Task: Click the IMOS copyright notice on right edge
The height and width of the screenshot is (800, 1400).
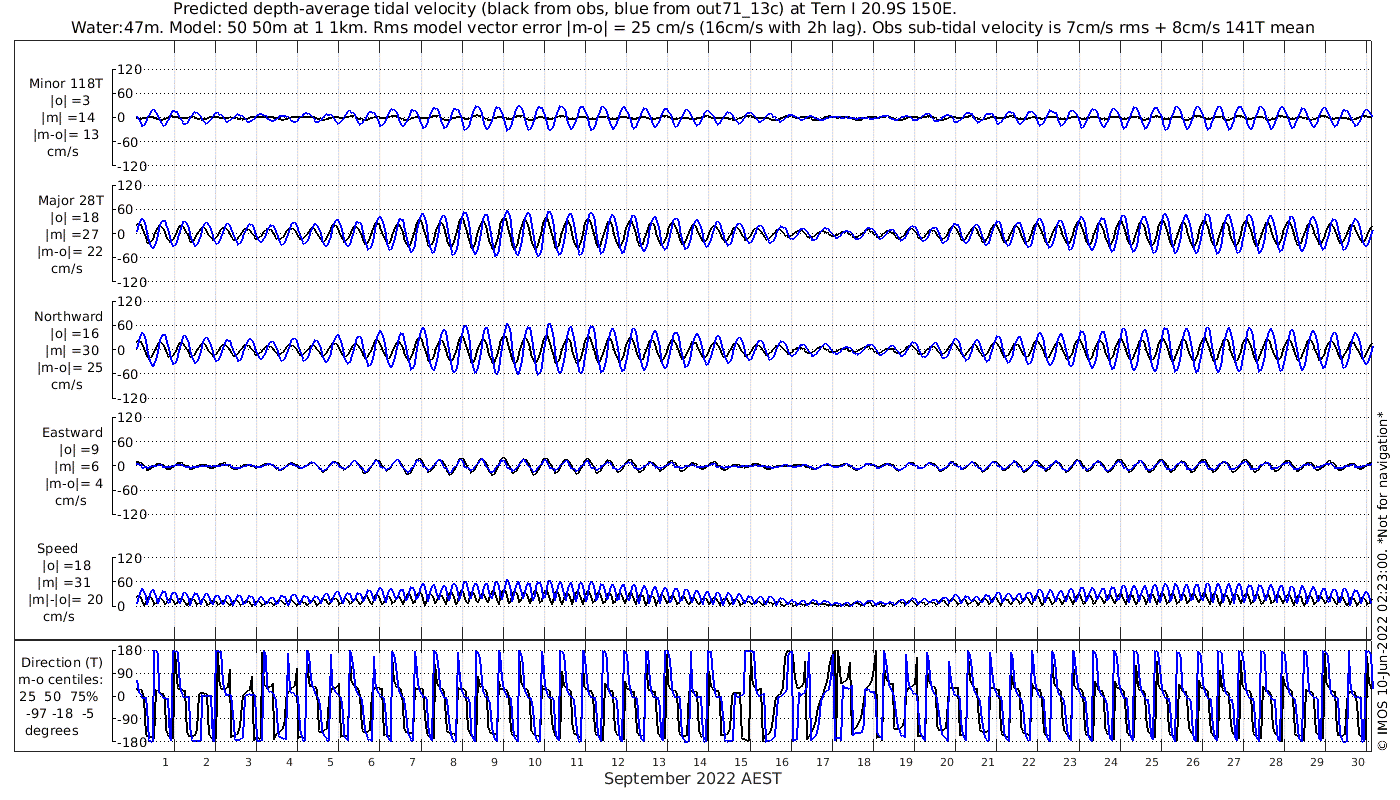Action: tap(1382, 580)
